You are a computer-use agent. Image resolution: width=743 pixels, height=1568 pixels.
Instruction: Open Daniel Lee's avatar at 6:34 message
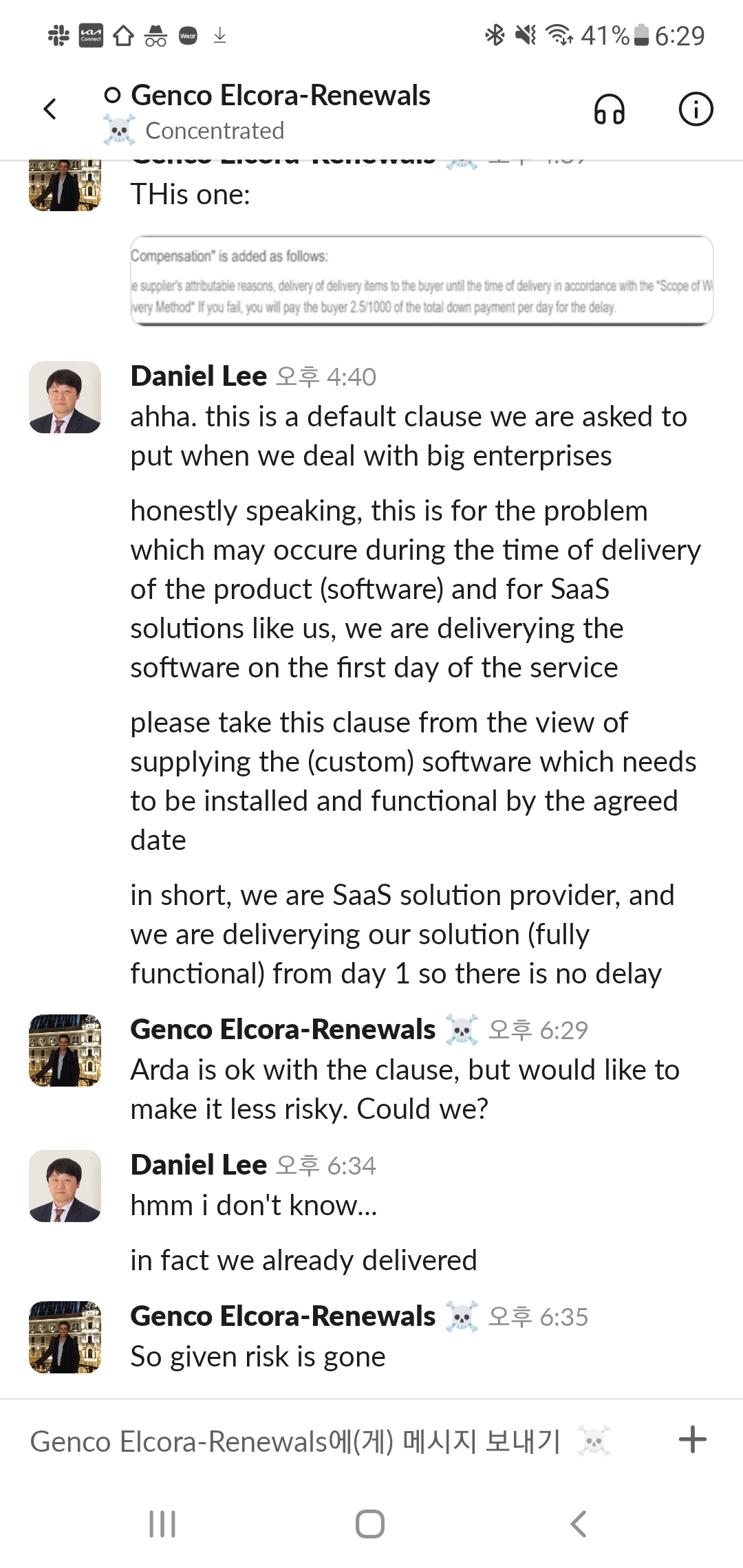coord(65,1186)
